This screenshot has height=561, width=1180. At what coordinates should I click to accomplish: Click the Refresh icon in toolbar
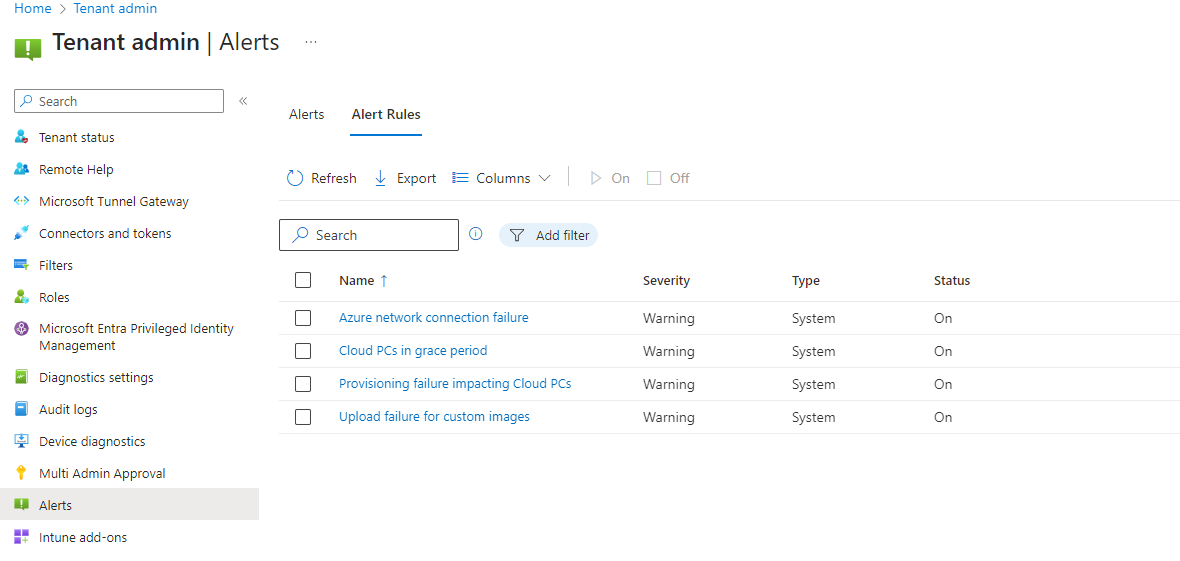(x=295, y=178)
